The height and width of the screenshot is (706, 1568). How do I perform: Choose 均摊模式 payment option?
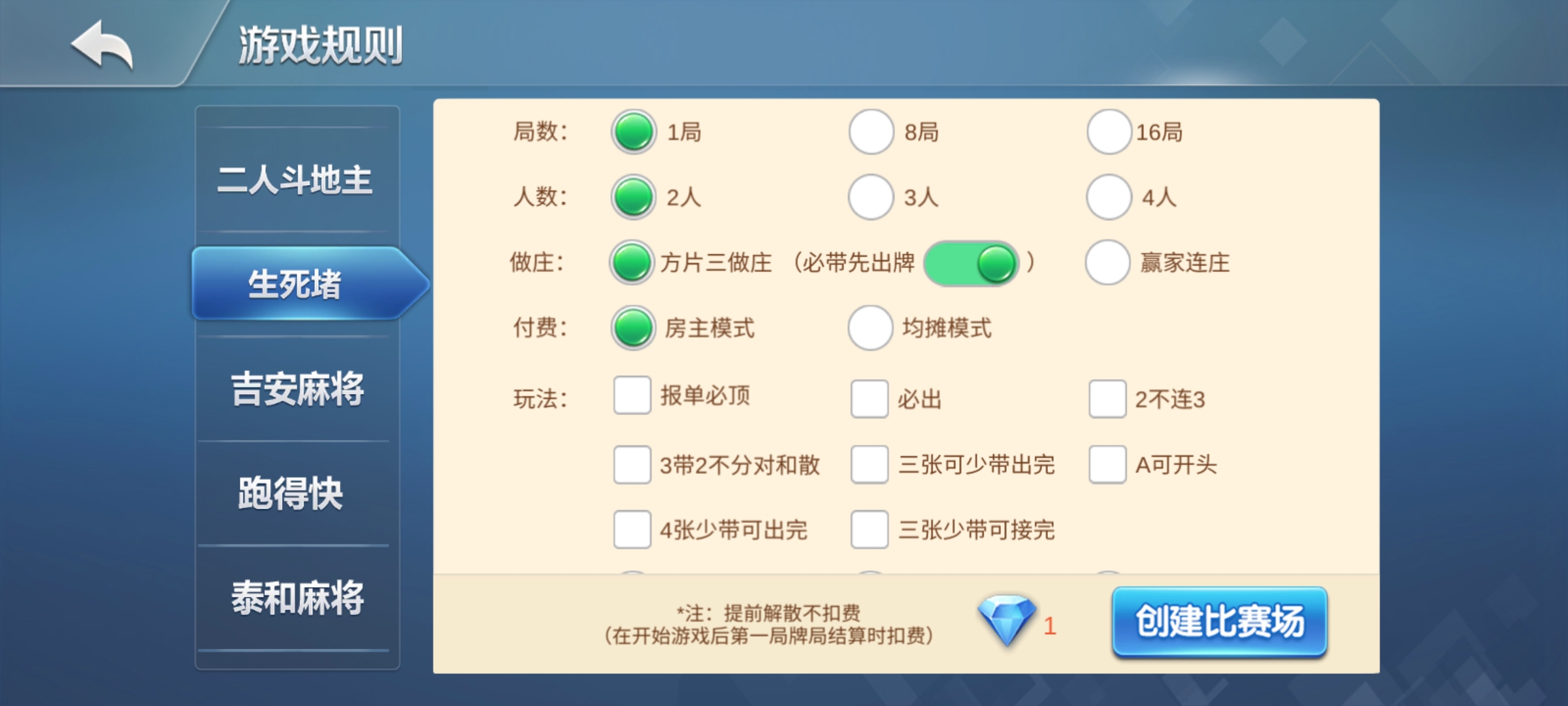[x=871, y=328]
